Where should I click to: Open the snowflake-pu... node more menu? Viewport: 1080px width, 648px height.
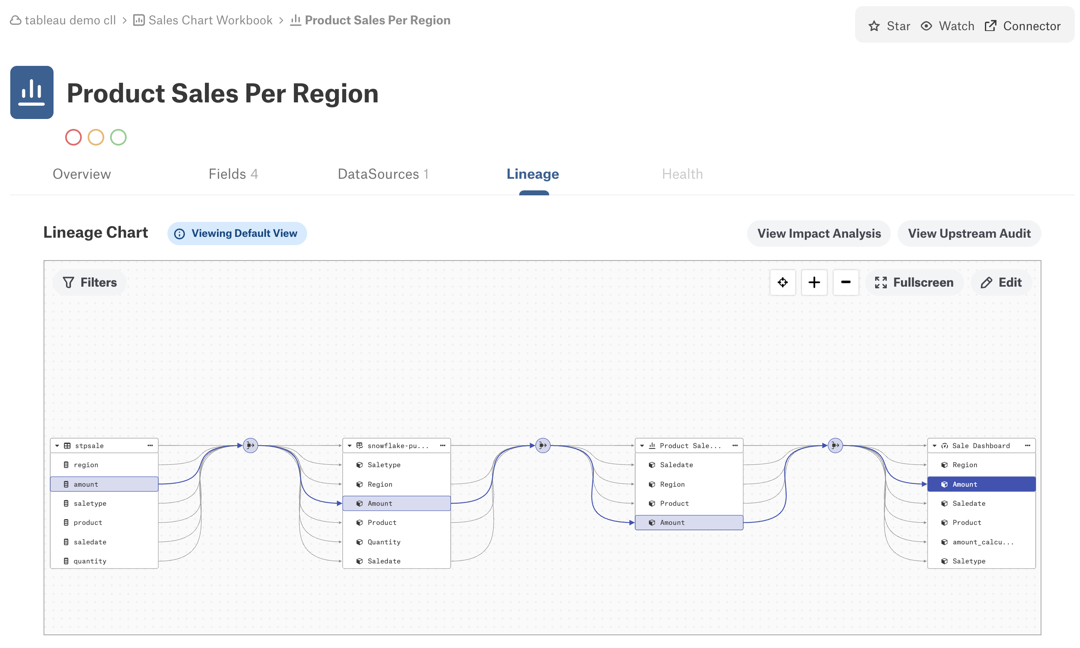tap(442, 446)
